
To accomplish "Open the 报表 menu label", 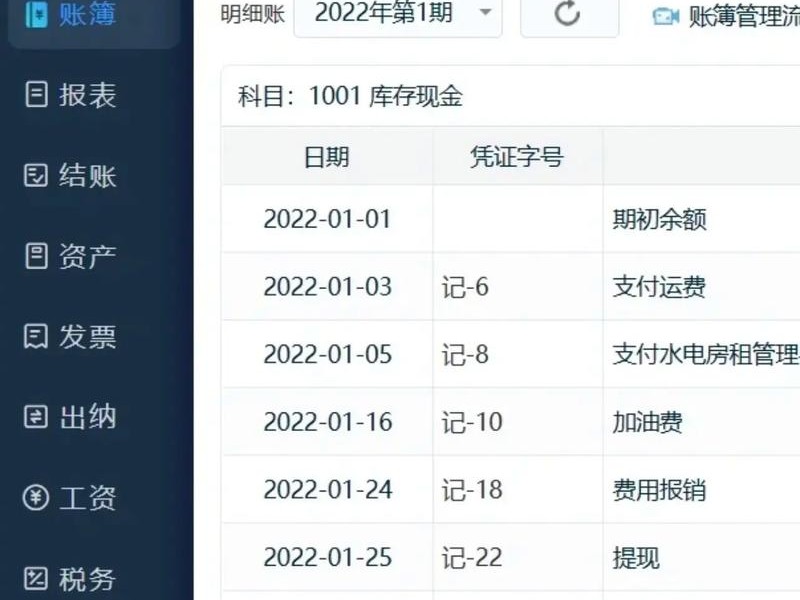I will pyautogui.click(x=87, y=95).
